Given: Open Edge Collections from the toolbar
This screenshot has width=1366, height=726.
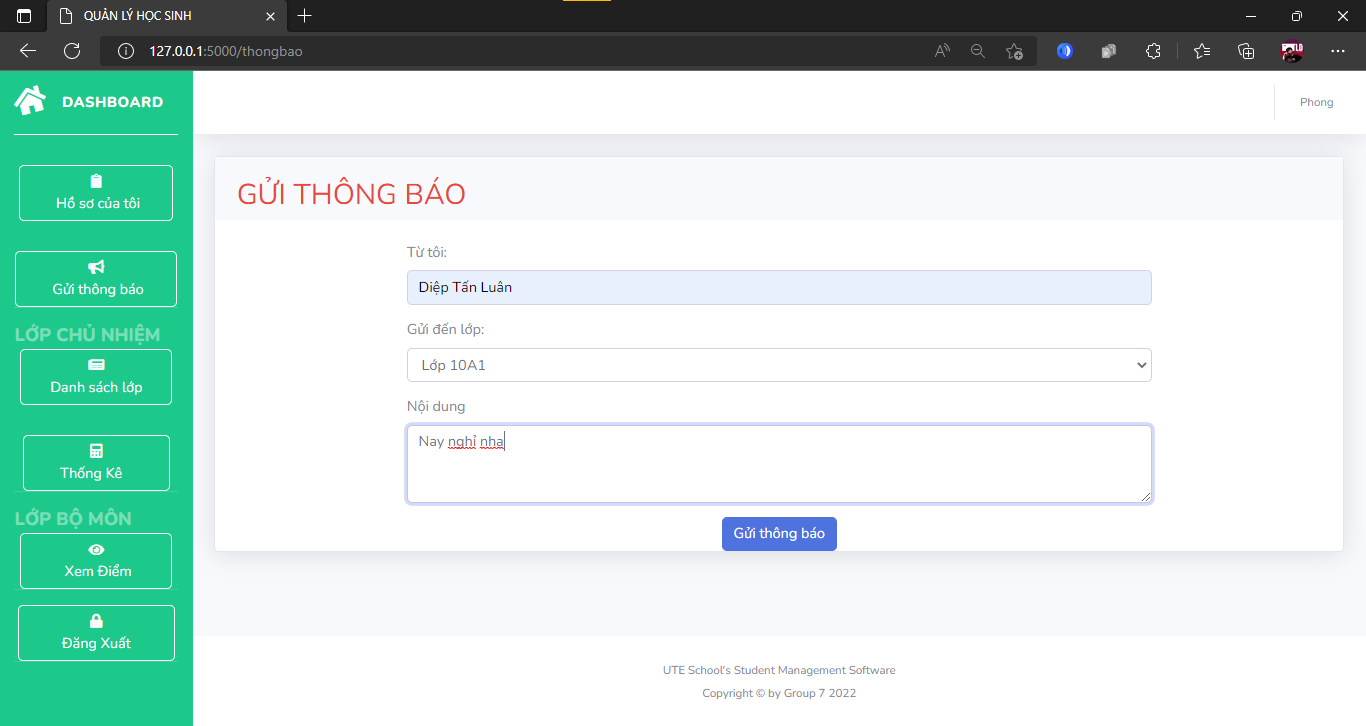Looking at the screenshot, I should [x=1246, y=50].
